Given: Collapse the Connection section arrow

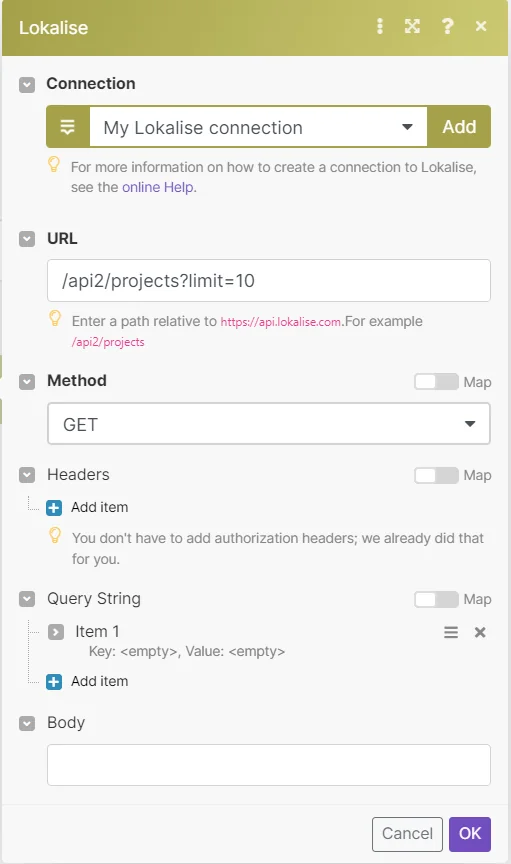Looking at the screenshot, I should click(27, 84).
